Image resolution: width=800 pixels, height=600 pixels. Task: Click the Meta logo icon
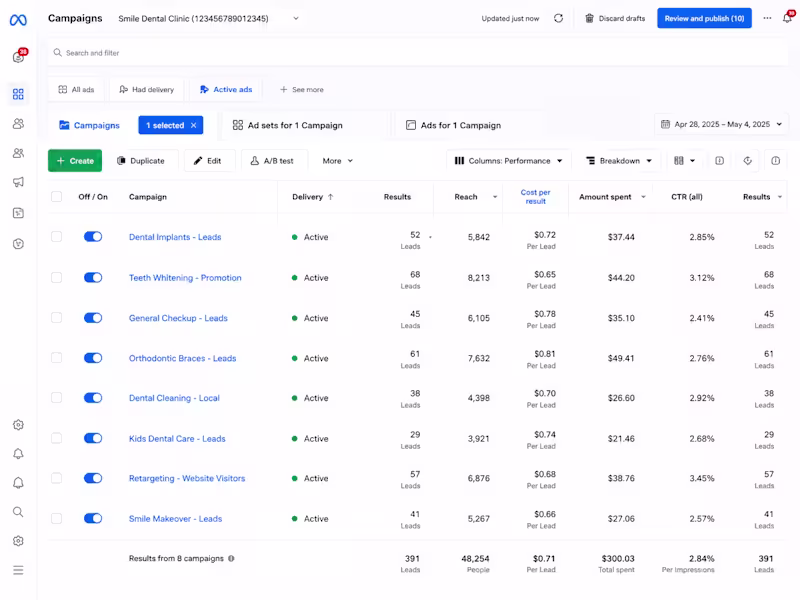[x=18, y=20]
